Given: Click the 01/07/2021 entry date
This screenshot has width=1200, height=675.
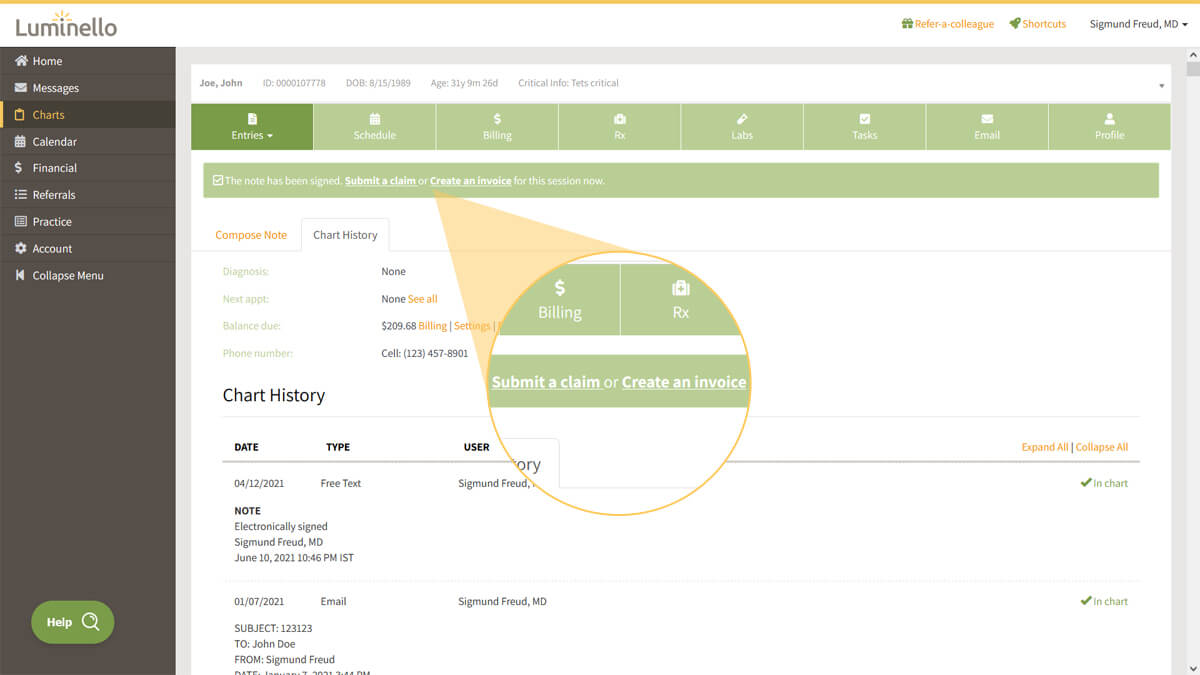Looking at the screenshot, I should click(259, 601).
